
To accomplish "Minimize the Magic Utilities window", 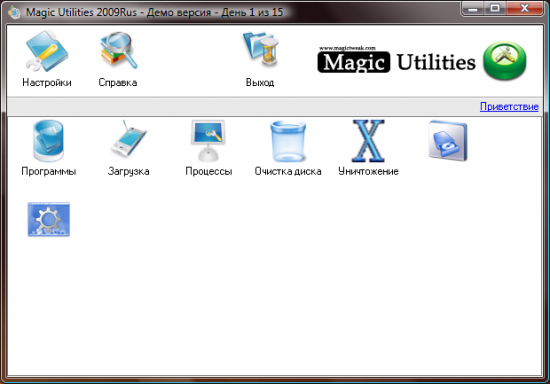I will 473,8.
